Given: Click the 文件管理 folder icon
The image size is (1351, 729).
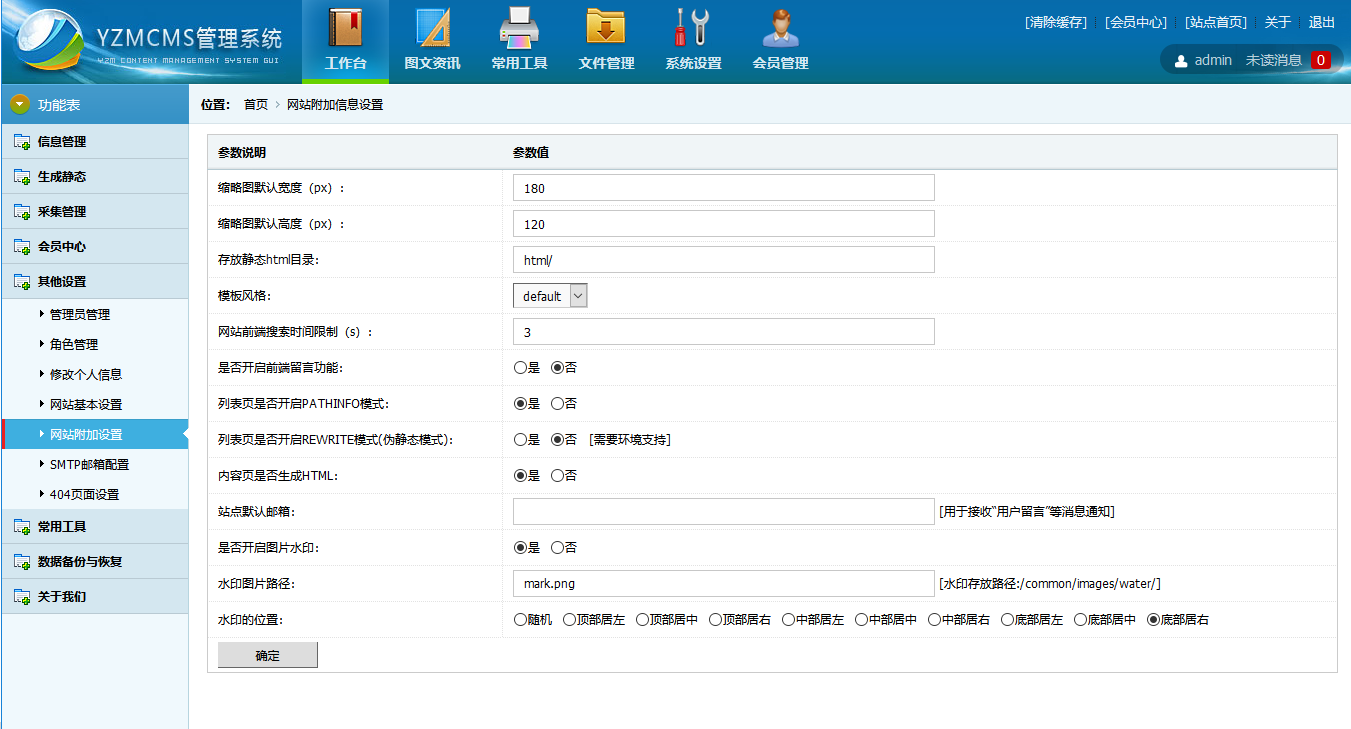Looking at the screenshot, I should 606,28.
